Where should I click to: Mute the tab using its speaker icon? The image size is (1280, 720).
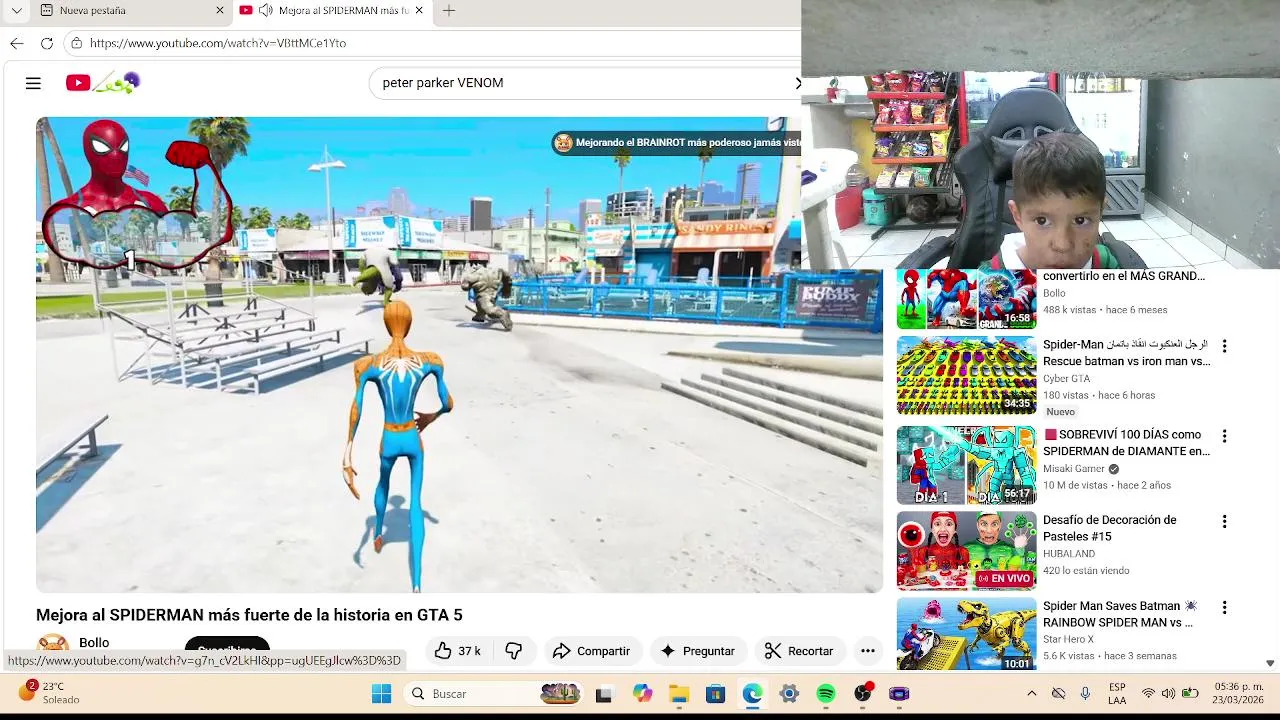pyautogui.click(x=265, y=10)
